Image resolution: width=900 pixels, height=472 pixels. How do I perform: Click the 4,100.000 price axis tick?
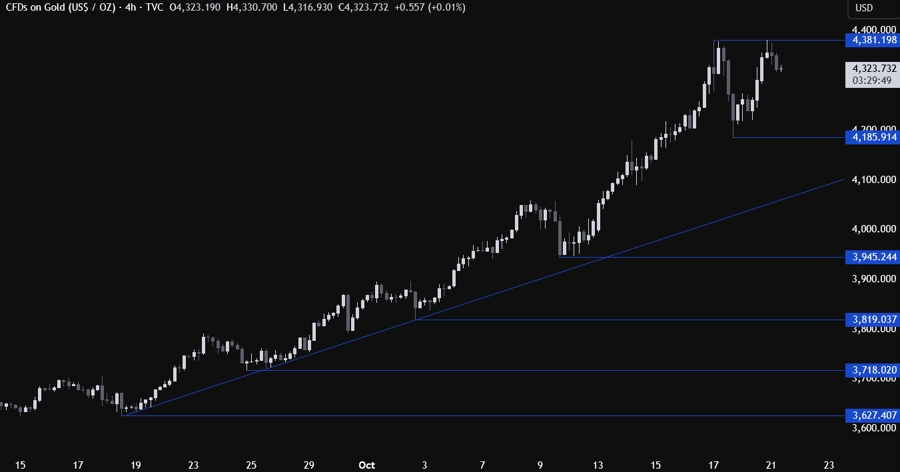point(872,180)
